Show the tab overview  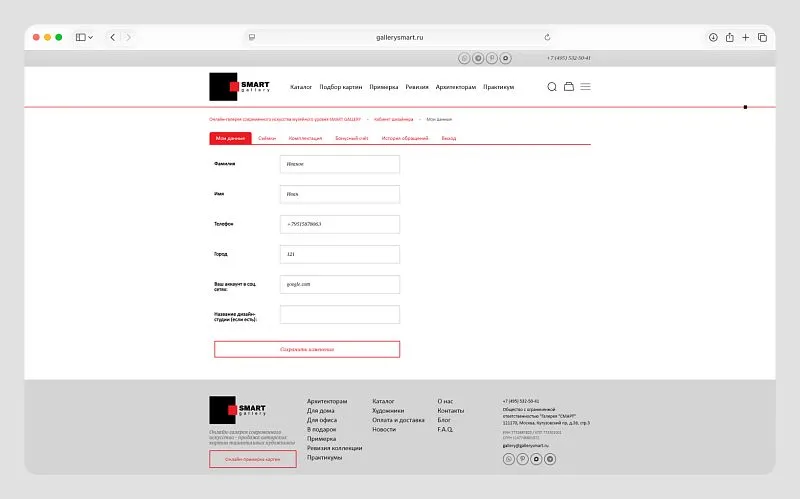click(x=762, y=37)
